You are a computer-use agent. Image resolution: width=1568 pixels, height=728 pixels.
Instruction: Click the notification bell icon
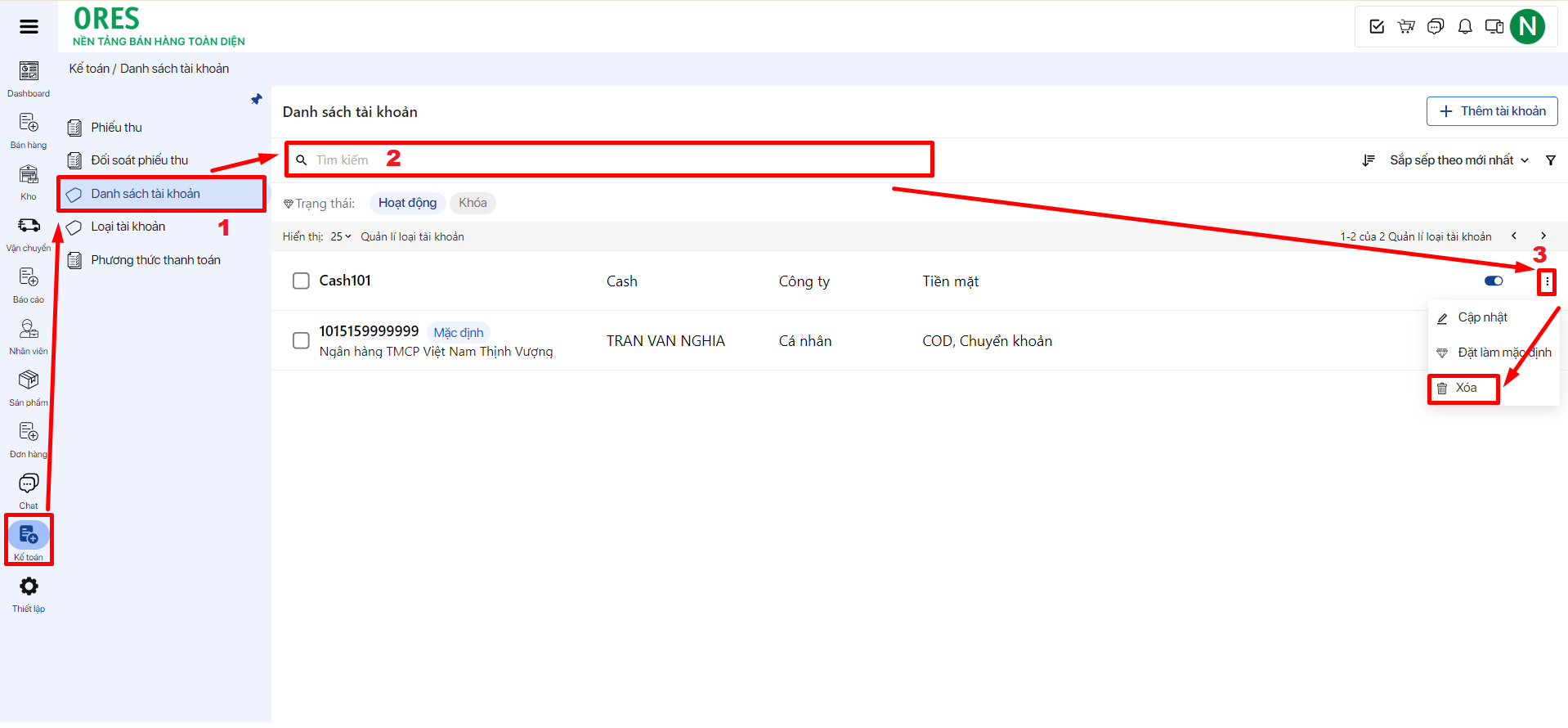(1465, 27)
